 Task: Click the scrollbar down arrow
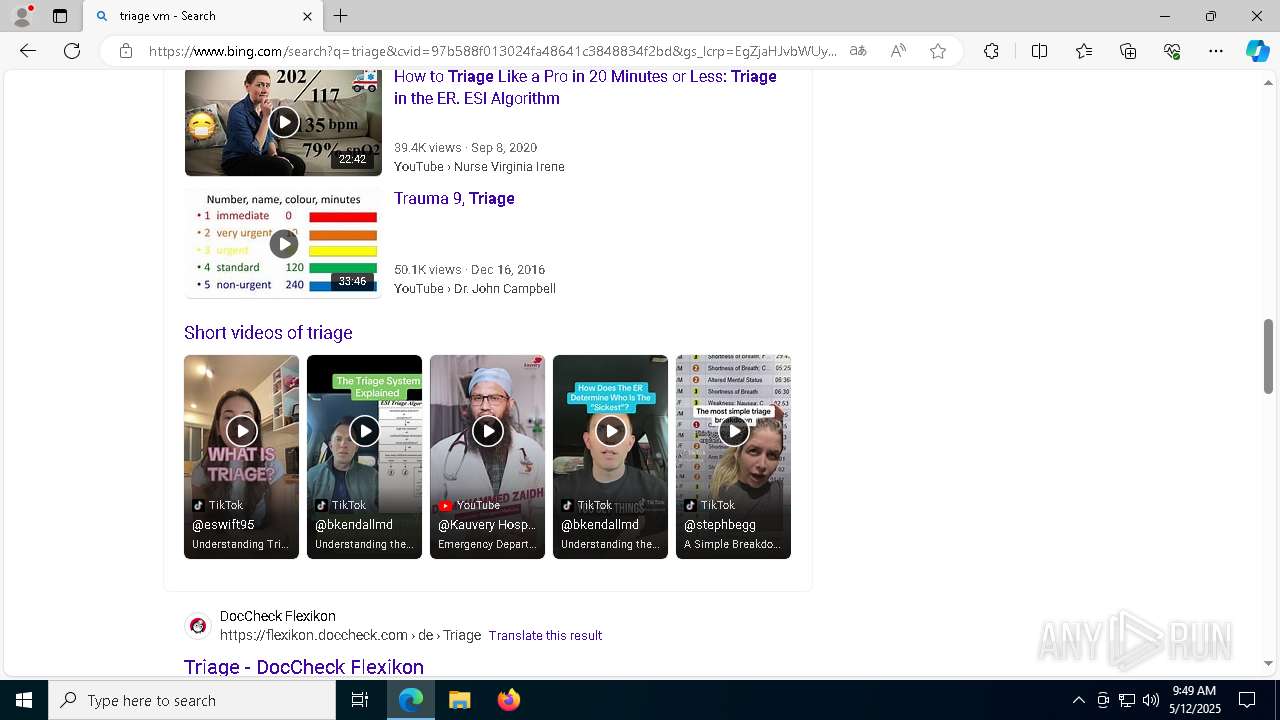[1268, 663]
